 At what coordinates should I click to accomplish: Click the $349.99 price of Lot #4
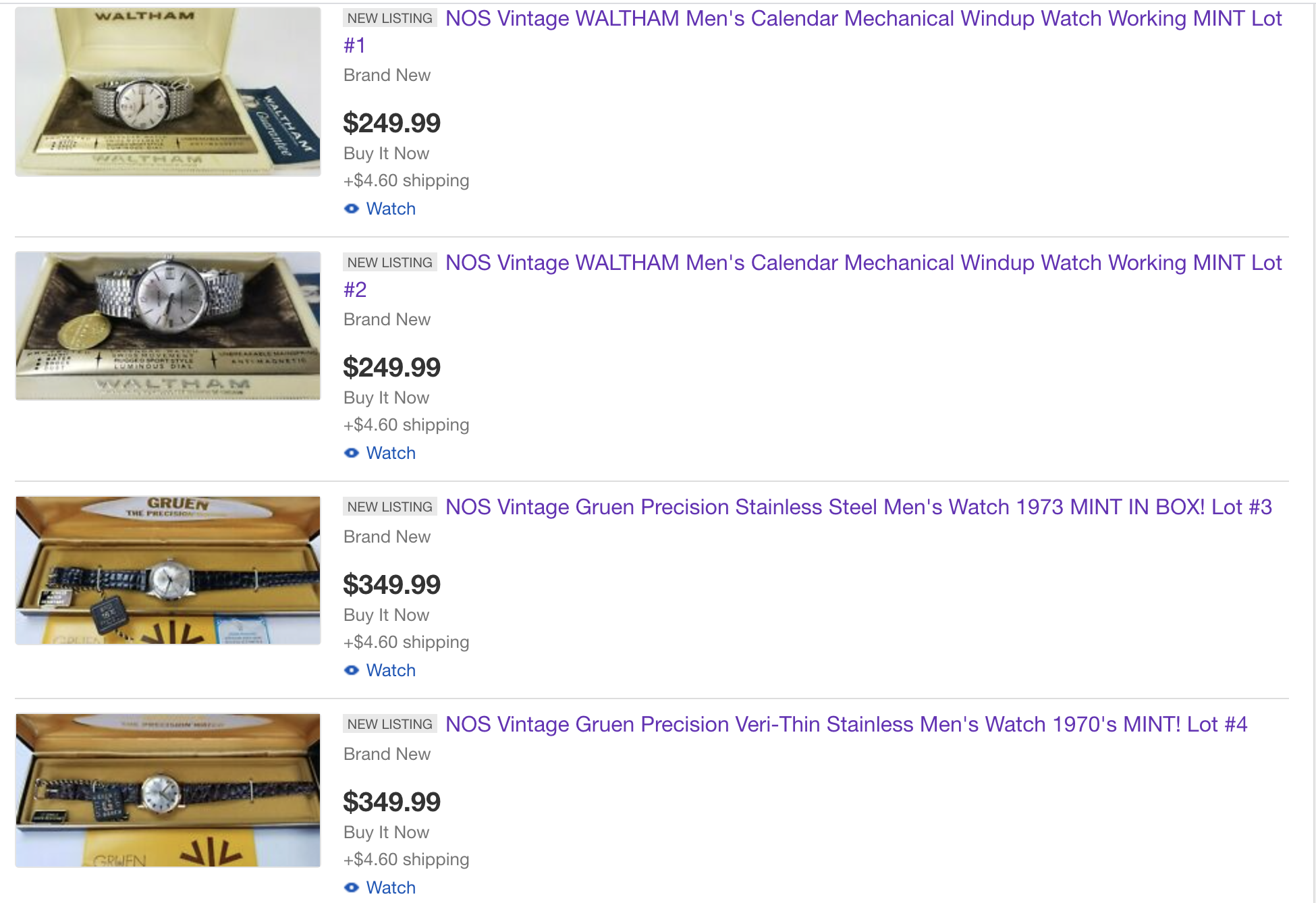pos(391,802)
